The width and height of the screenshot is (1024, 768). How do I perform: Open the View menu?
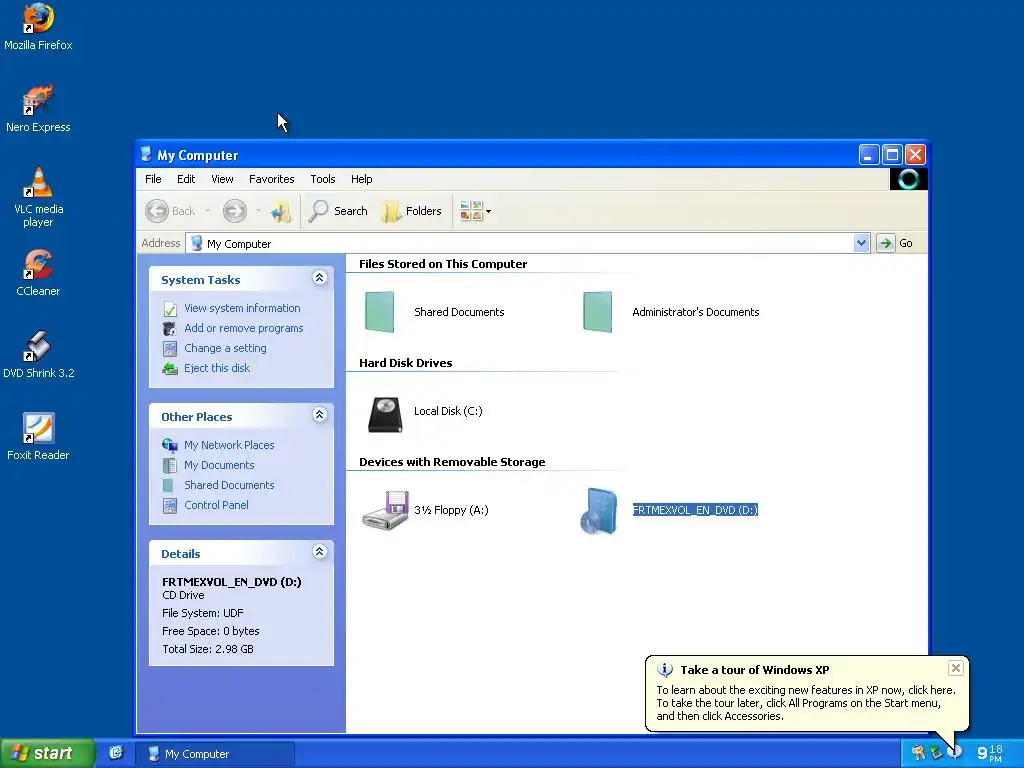(222, 179)
